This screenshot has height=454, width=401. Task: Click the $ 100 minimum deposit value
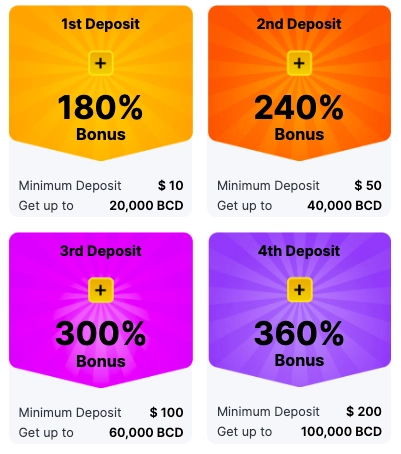166,412
